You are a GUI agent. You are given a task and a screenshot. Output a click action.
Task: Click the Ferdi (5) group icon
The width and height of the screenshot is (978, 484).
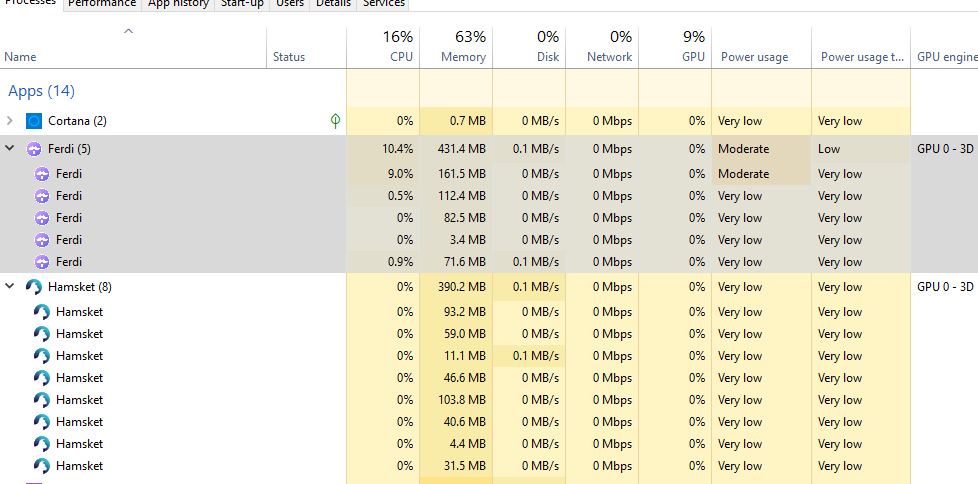(34, 149)
